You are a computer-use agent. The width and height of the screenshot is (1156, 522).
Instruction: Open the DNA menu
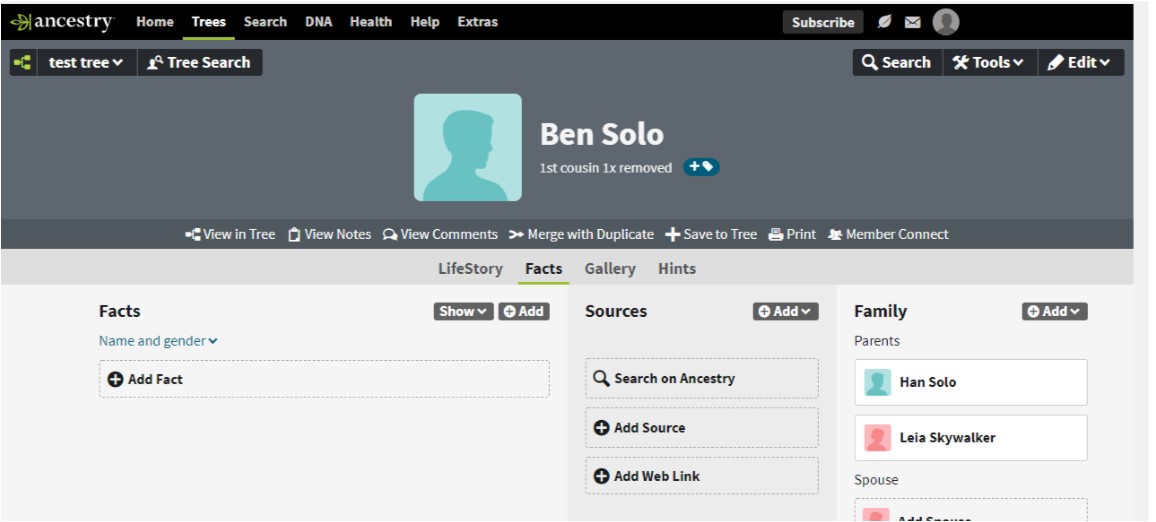(x=318, y=22)
